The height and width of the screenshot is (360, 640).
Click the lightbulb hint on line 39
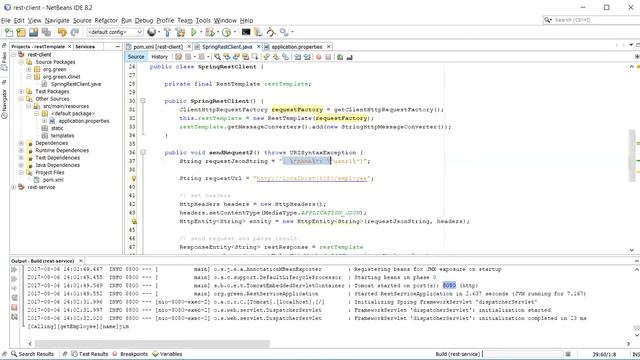pyautogui.click(x=133, y=178)
